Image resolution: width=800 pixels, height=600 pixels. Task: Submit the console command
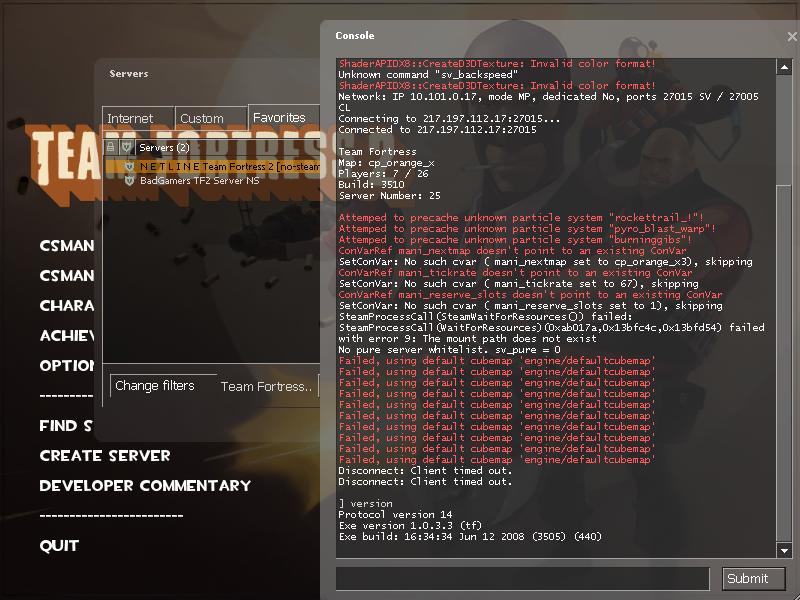tap(747, 578)
